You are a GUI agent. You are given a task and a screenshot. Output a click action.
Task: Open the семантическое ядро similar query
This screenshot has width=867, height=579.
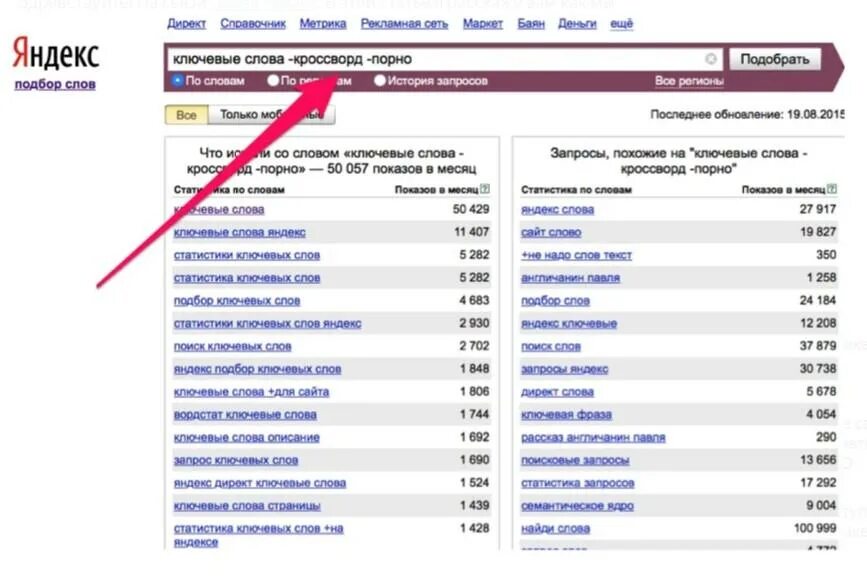click(x=577, y=505)
